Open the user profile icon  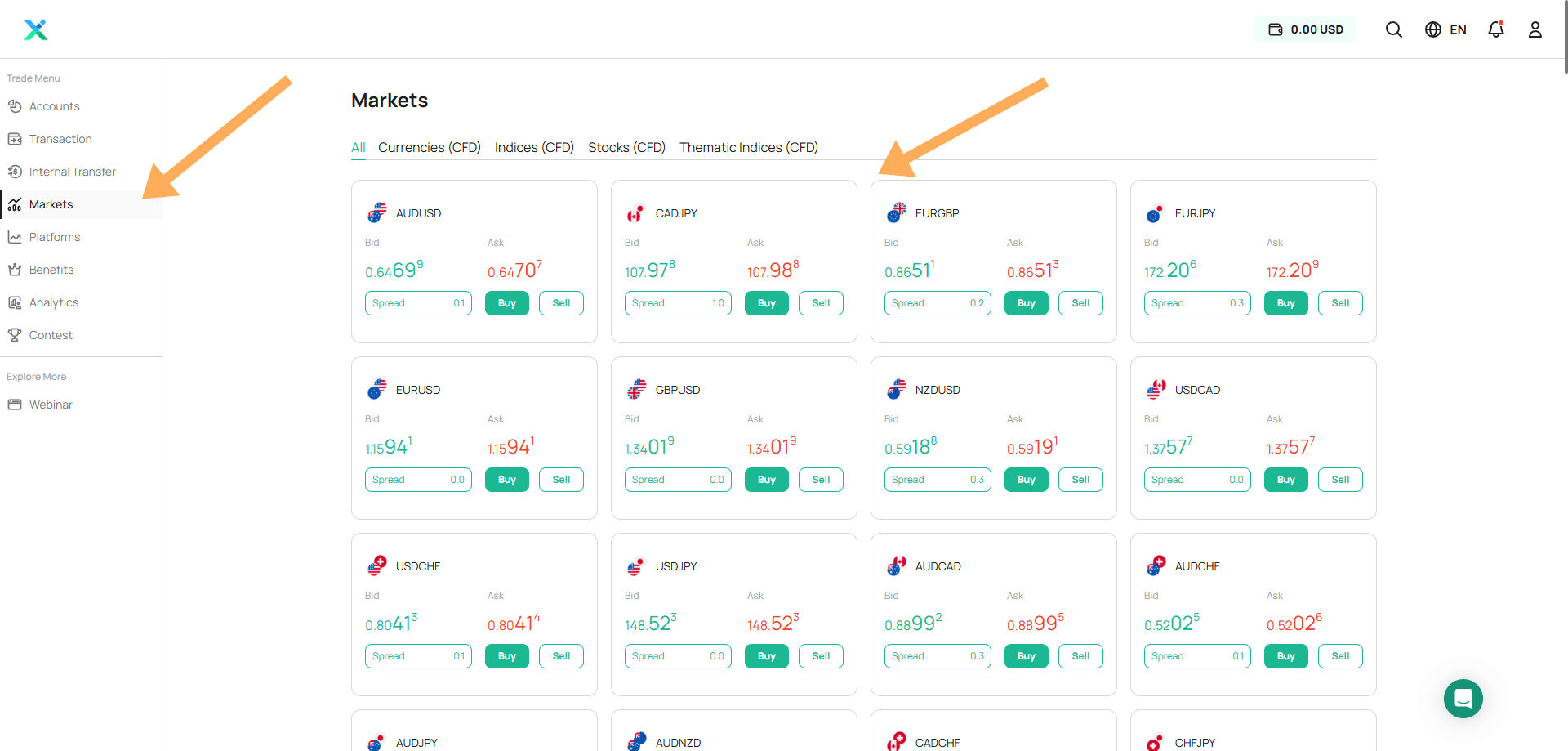(x=1536, y=29)
